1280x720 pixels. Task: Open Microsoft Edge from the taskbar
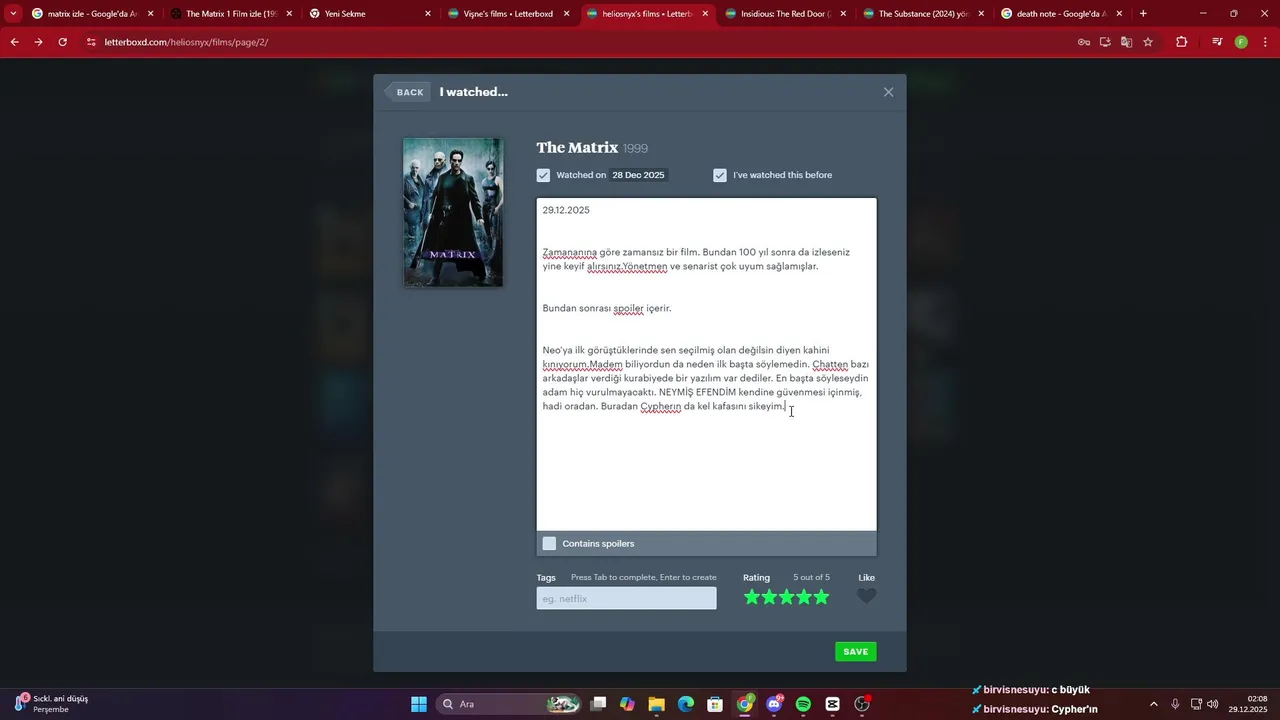point(686,704)
